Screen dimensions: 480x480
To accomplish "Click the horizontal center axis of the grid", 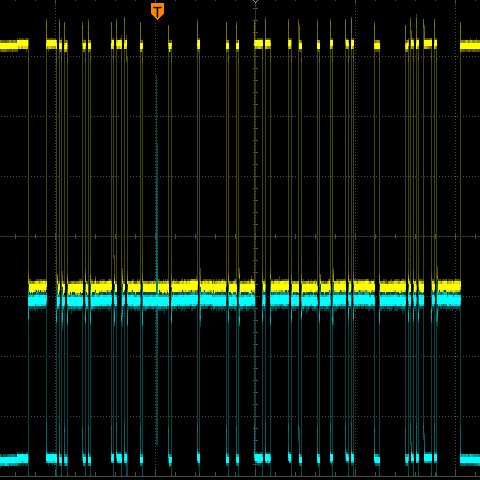I will (240, 236).
